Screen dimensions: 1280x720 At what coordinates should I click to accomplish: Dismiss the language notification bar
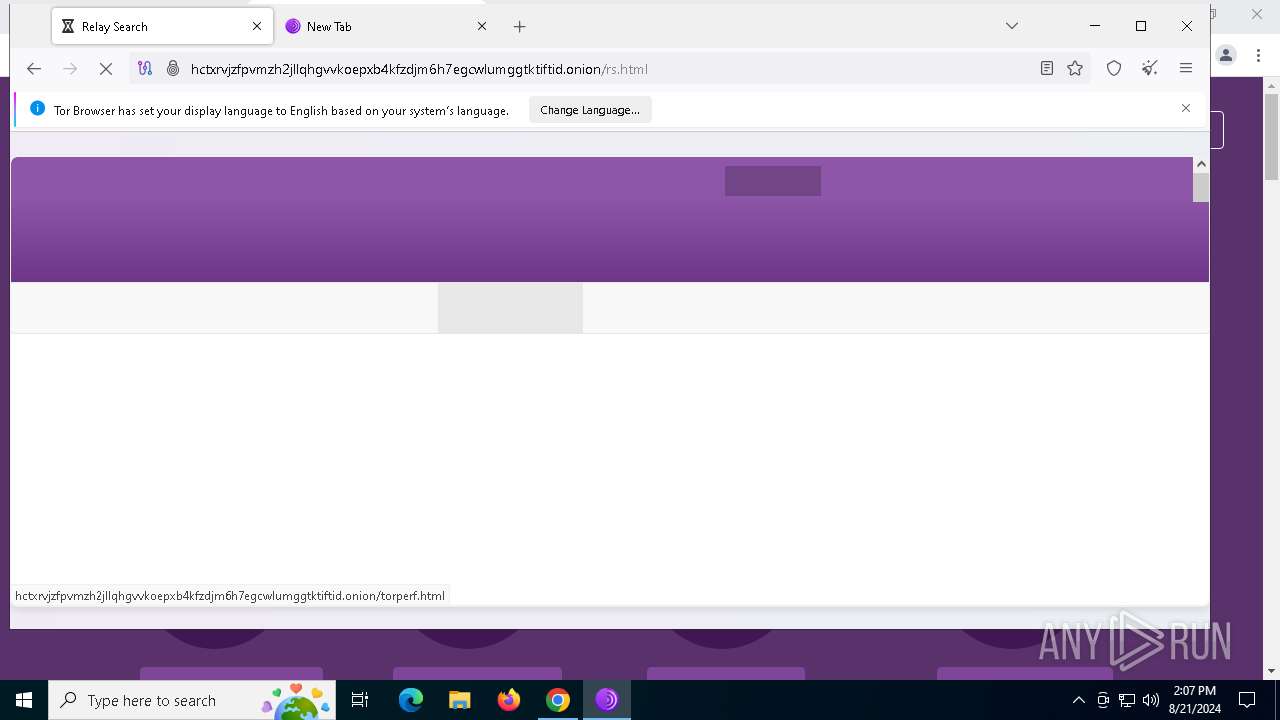1186,108
